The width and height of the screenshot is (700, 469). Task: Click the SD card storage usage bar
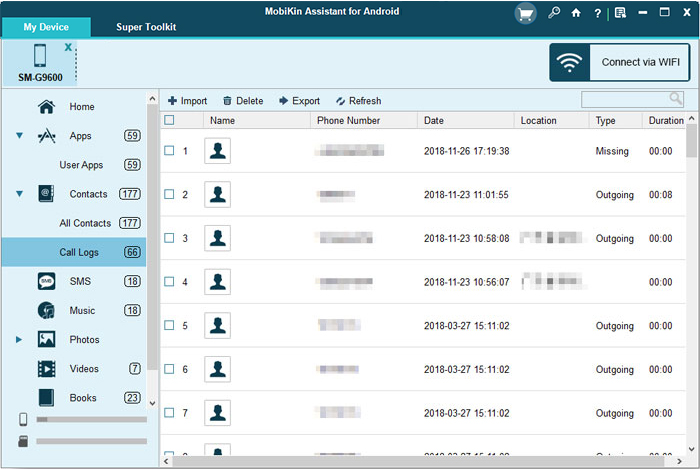pyautogui.click(x=92, y=441)
